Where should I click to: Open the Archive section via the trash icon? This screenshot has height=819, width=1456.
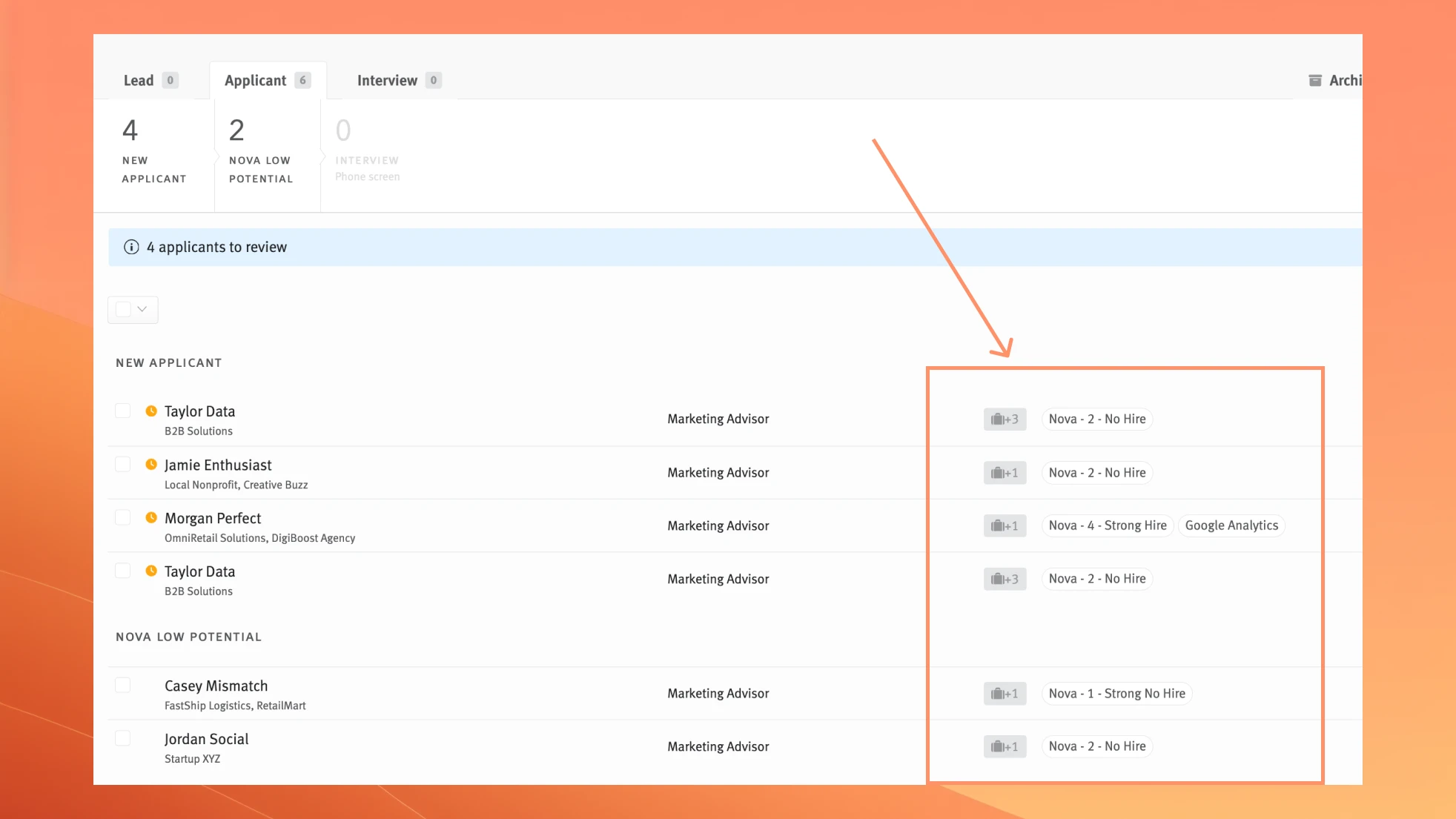[1315, 80]
